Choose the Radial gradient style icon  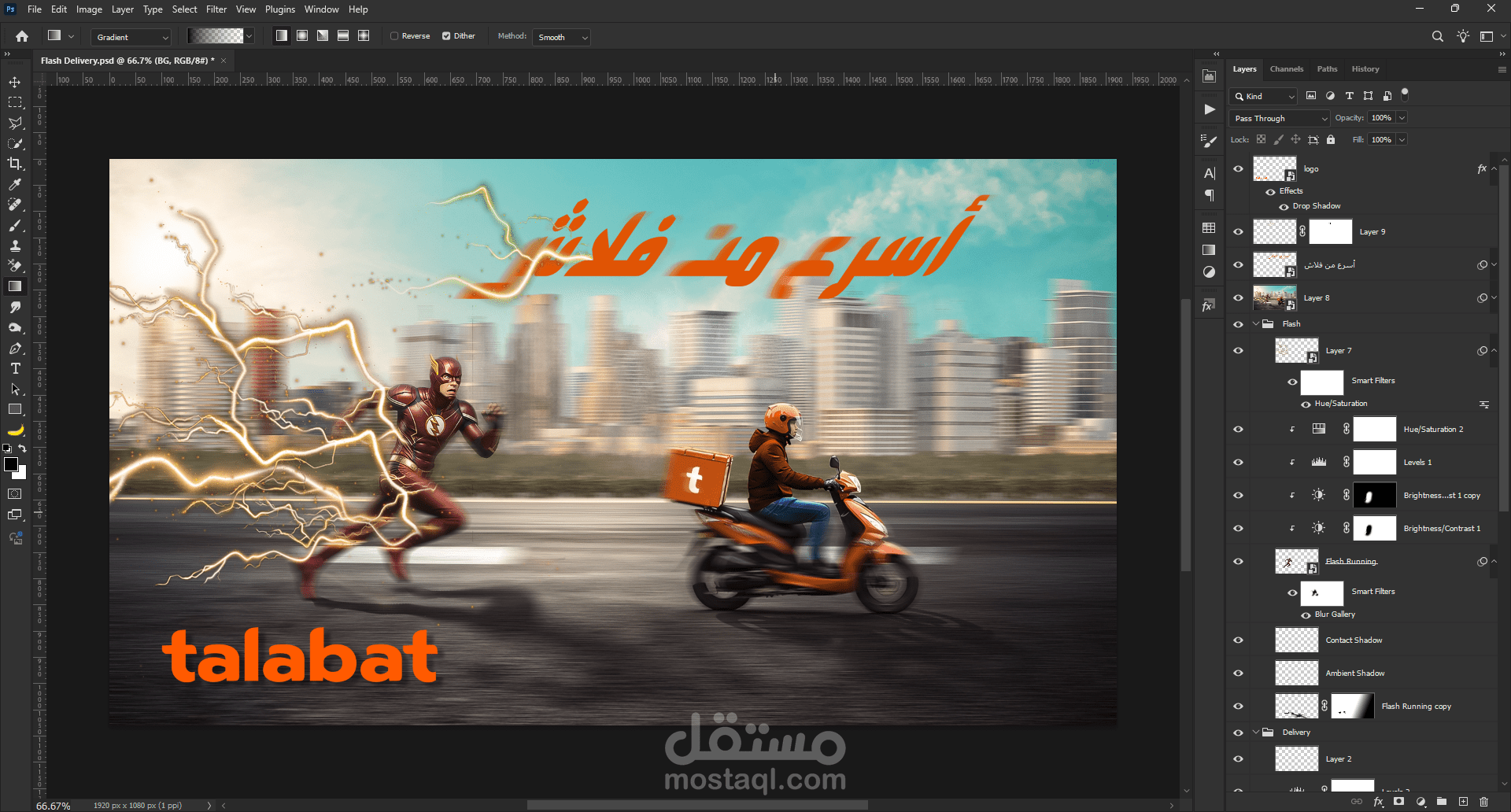pos(302,36)
